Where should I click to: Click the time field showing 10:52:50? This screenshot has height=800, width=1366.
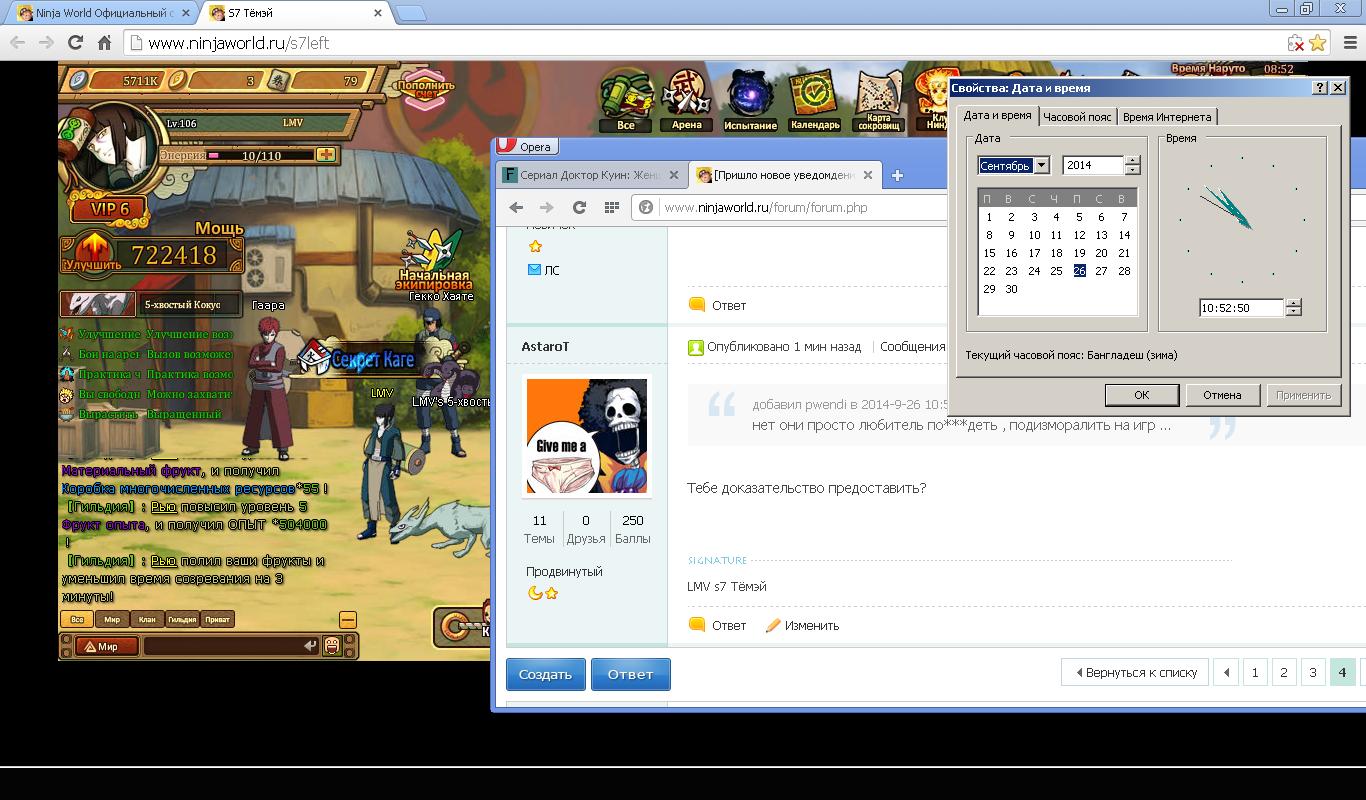click(1242, 308)
